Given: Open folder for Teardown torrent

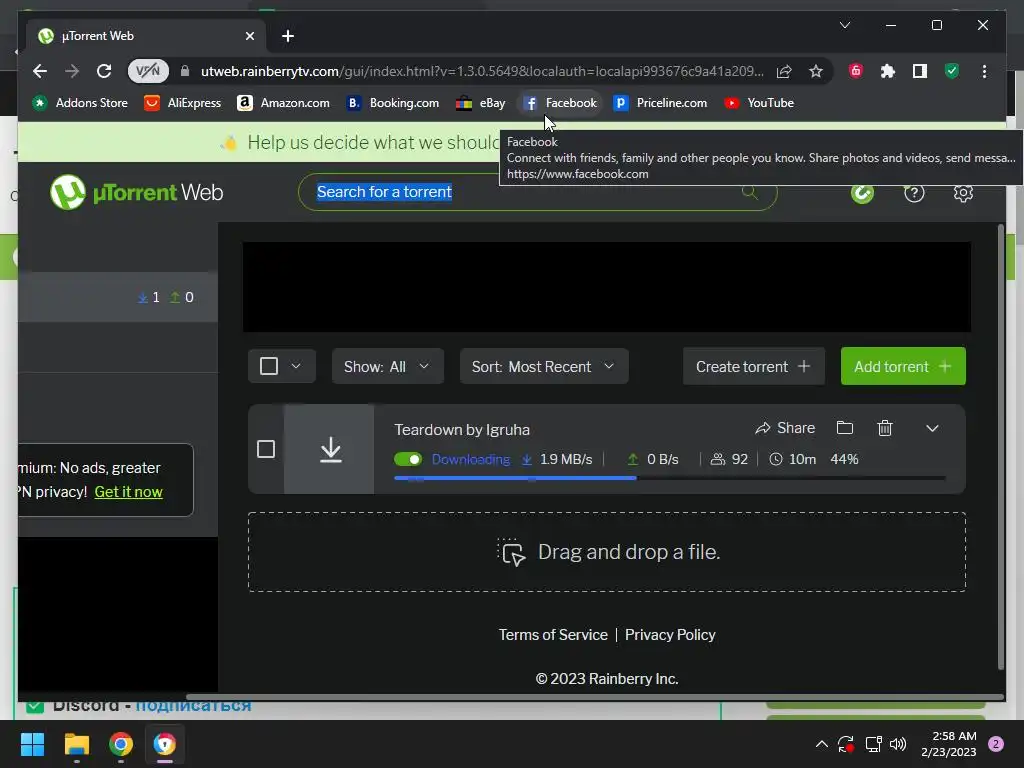Looking at the screenshot, I should point(844,428).
